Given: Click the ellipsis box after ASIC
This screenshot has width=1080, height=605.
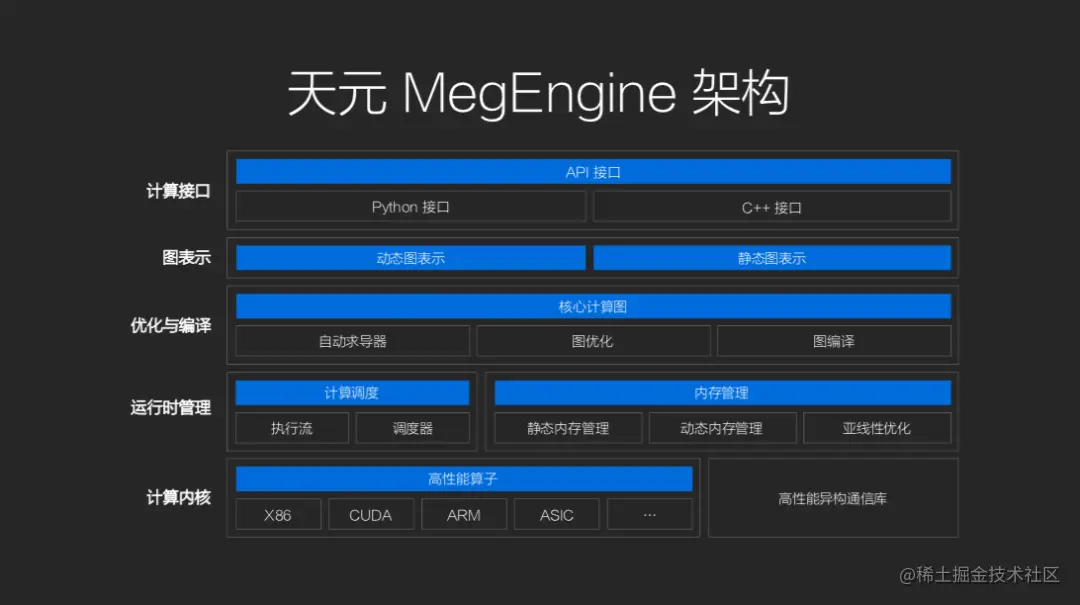Looking at the screenshot, I should pos(650,515).
